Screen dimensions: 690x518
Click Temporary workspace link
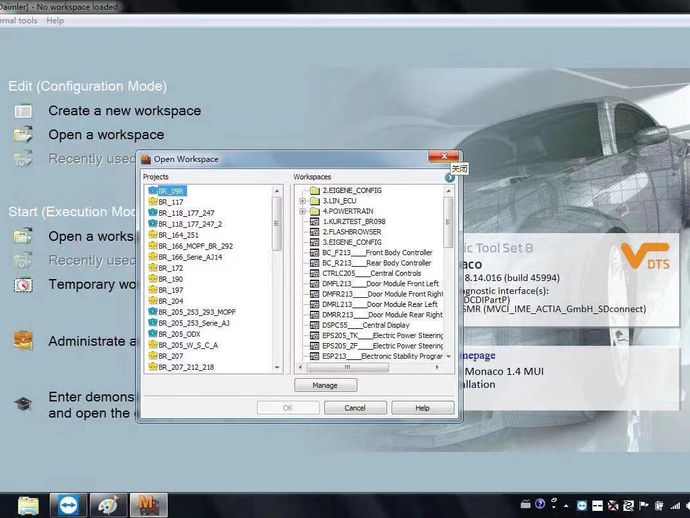tap(92, 285)
